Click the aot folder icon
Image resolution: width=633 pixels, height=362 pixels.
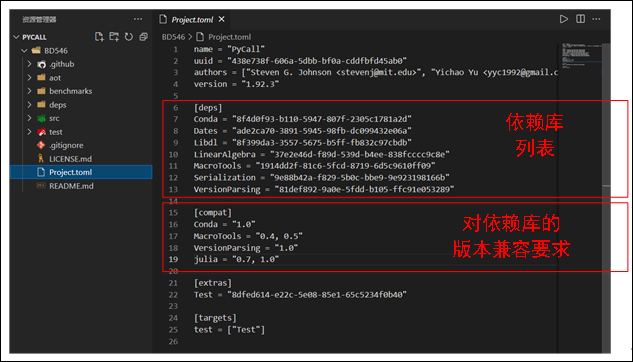tap(41, 77)
